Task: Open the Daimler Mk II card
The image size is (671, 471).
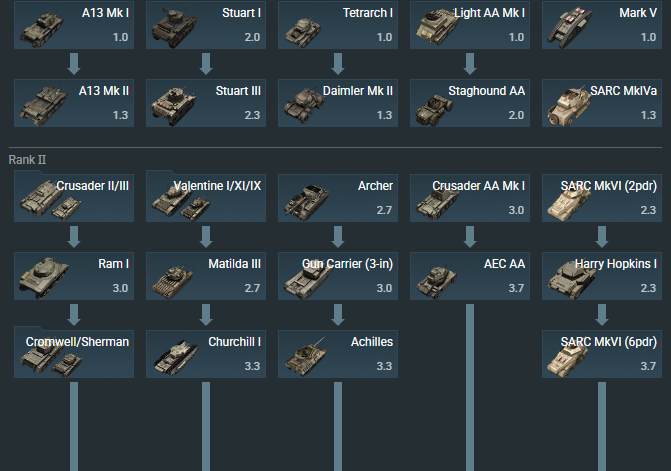Action: click(x=338, y=103)
